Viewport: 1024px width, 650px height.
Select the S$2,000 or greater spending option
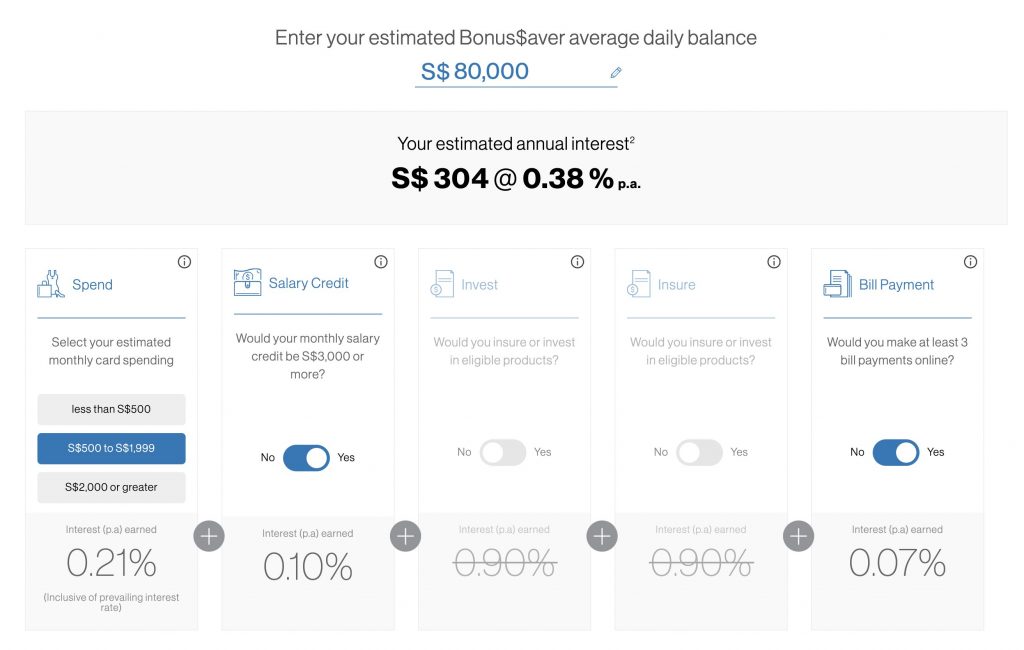[111, 487]
